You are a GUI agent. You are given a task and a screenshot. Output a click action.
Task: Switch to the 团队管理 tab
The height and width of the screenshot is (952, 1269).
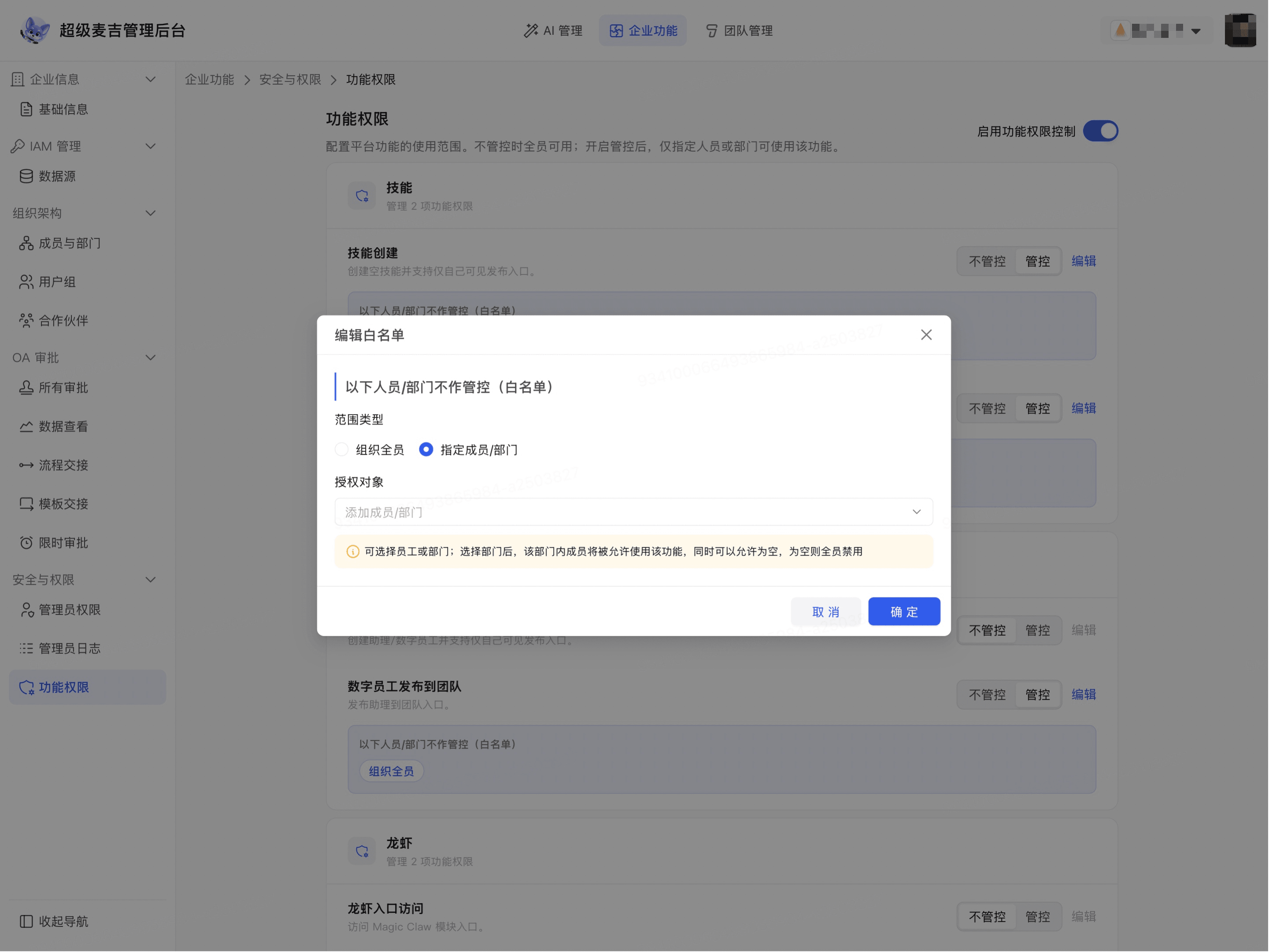pyautogui.click(x=739, y=30)
